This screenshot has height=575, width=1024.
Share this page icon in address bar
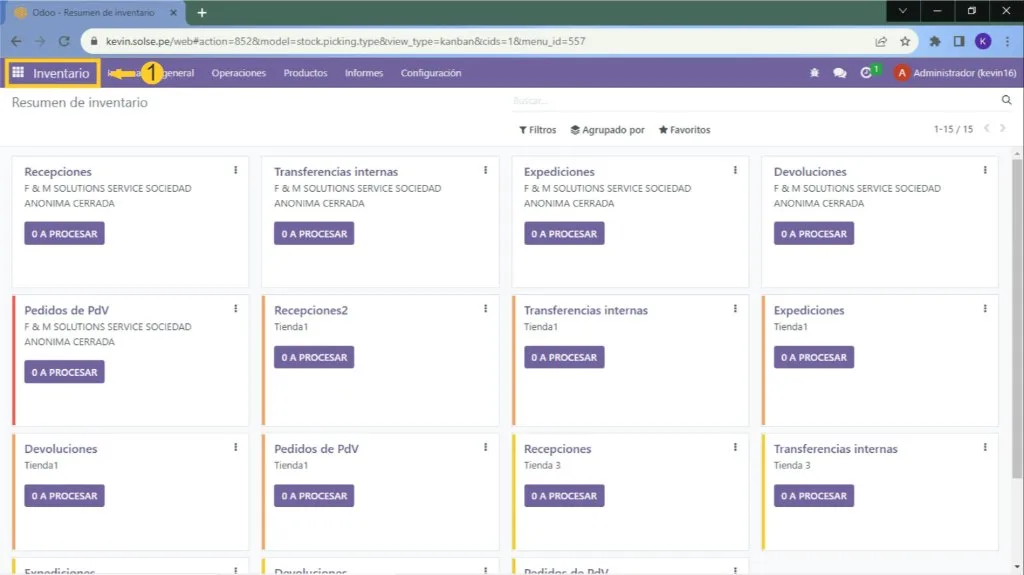(881, 41)
